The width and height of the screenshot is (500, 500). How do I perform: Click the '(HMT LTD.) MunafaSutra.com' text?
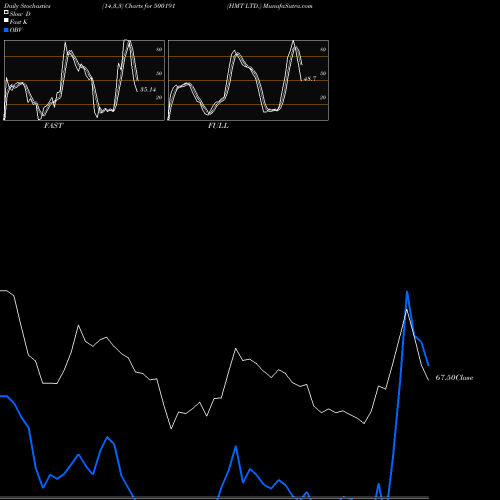(270, 6)
